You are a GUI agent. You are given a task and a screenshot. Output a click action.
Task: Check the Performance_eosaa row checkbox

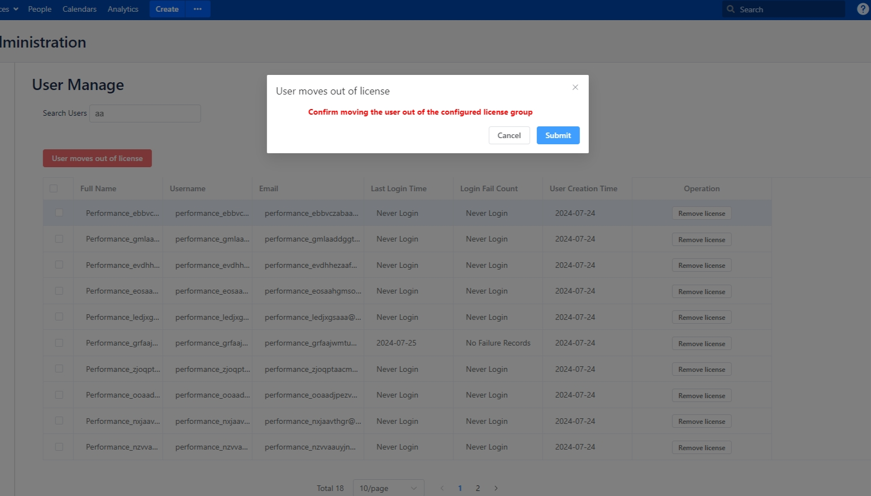59,290
